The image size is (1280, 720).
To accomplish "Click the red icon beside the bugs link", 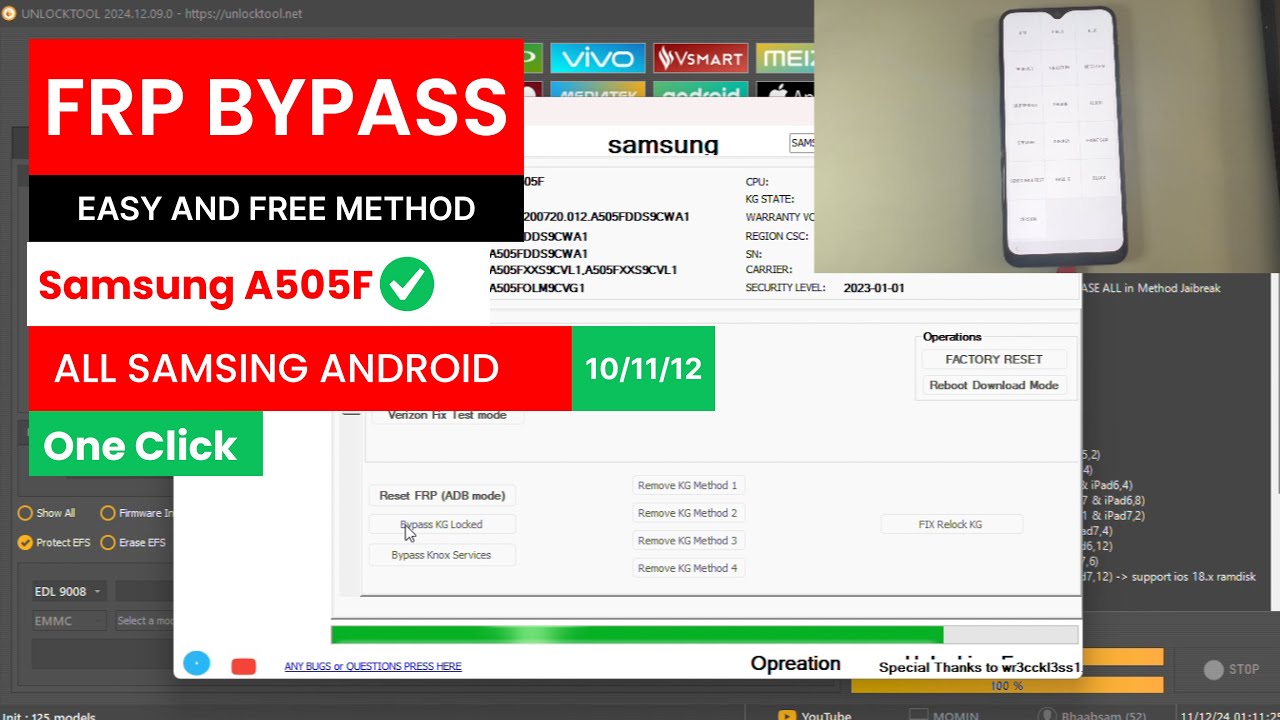I will click(243, 666).
